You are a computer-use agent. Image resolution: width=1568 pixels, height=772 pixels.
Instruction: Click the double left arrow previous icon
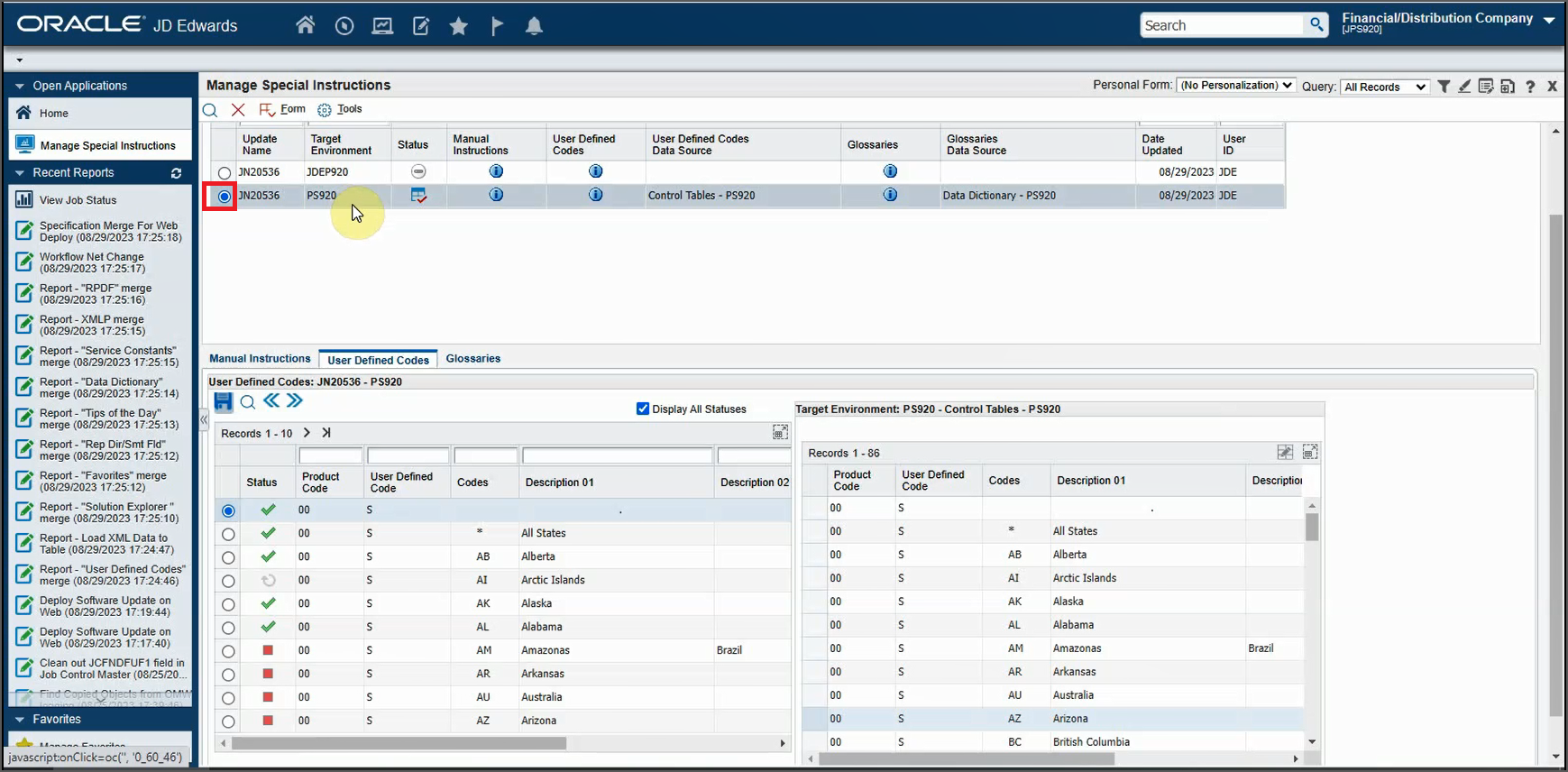(x=271, y=400)
